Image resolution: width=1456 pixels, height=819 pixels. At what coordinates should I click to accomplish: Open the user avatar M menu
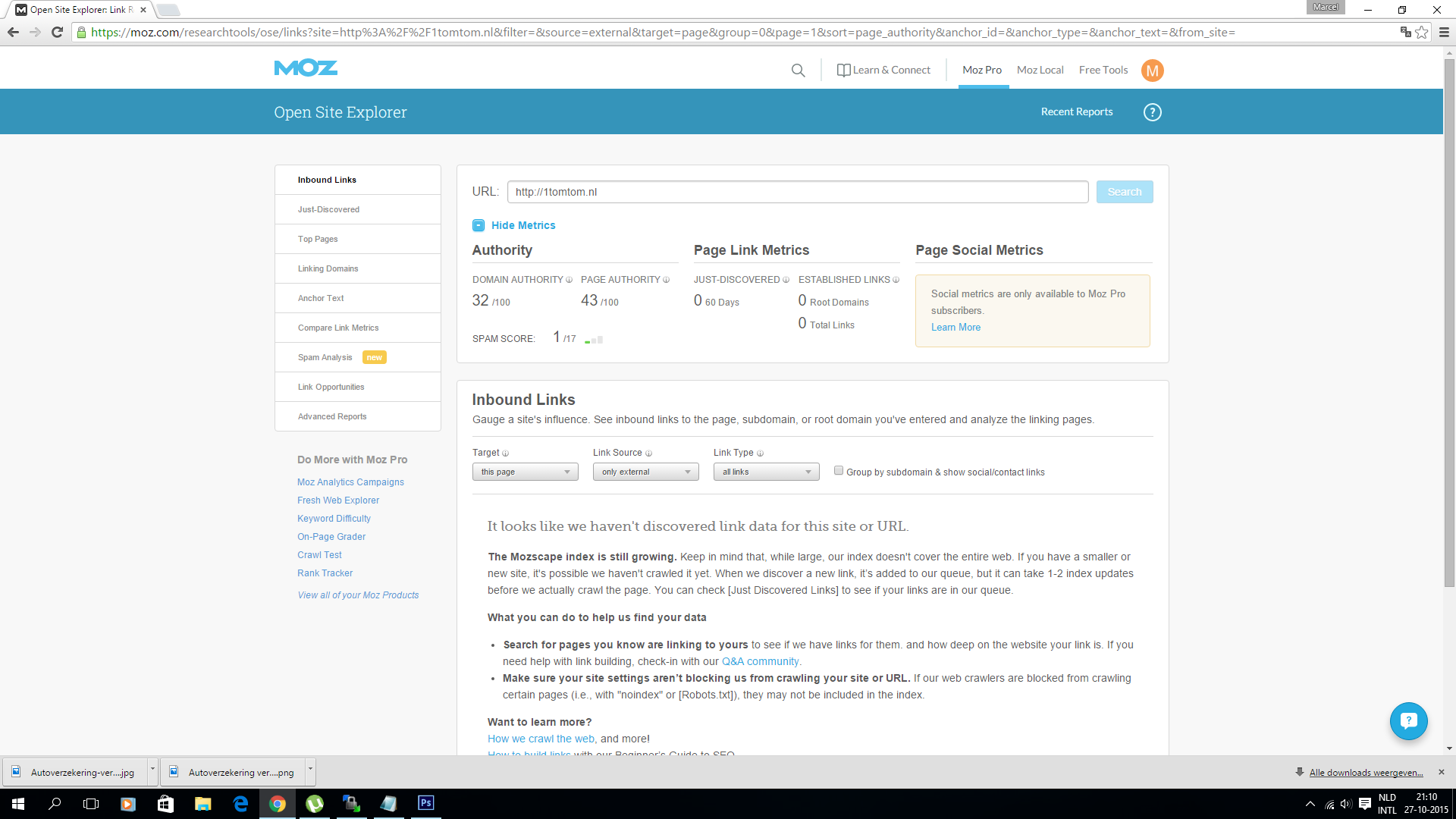point(1152,71)
